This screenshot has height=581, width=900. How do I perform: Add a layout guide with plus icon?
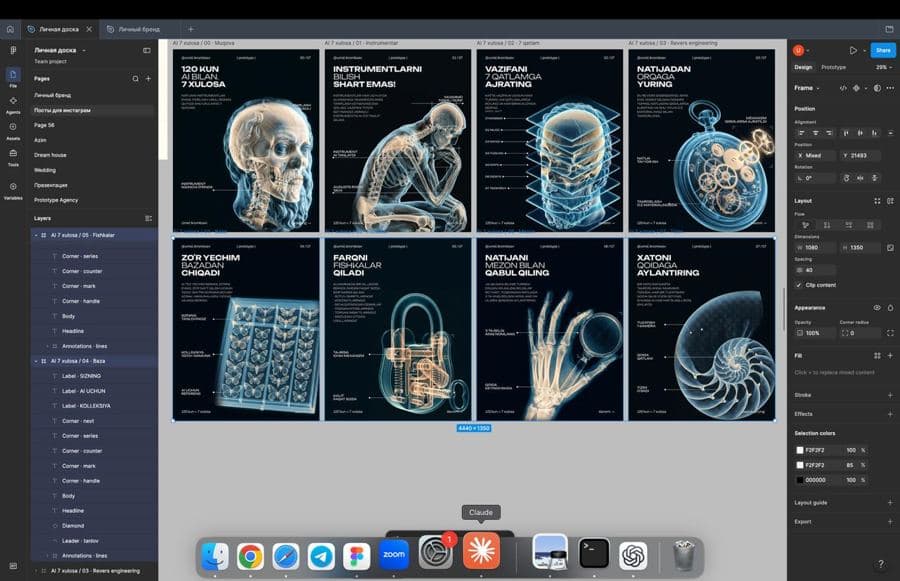pyautogui.click(x=890, y=503)
